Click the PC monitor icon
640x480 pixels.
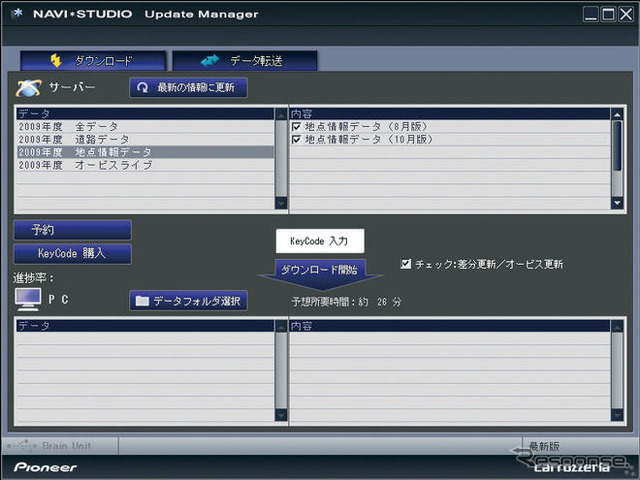(28, 299)
